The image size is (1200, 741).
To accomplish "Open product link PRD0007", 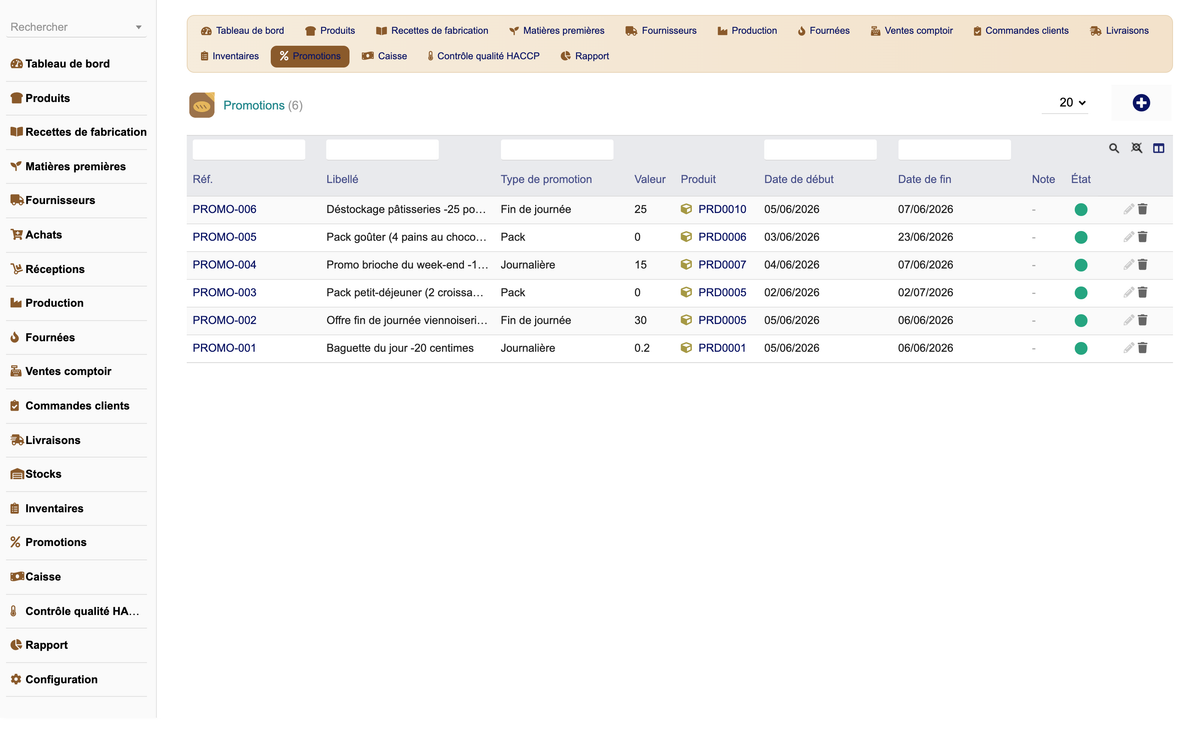I will coord(722,265).
